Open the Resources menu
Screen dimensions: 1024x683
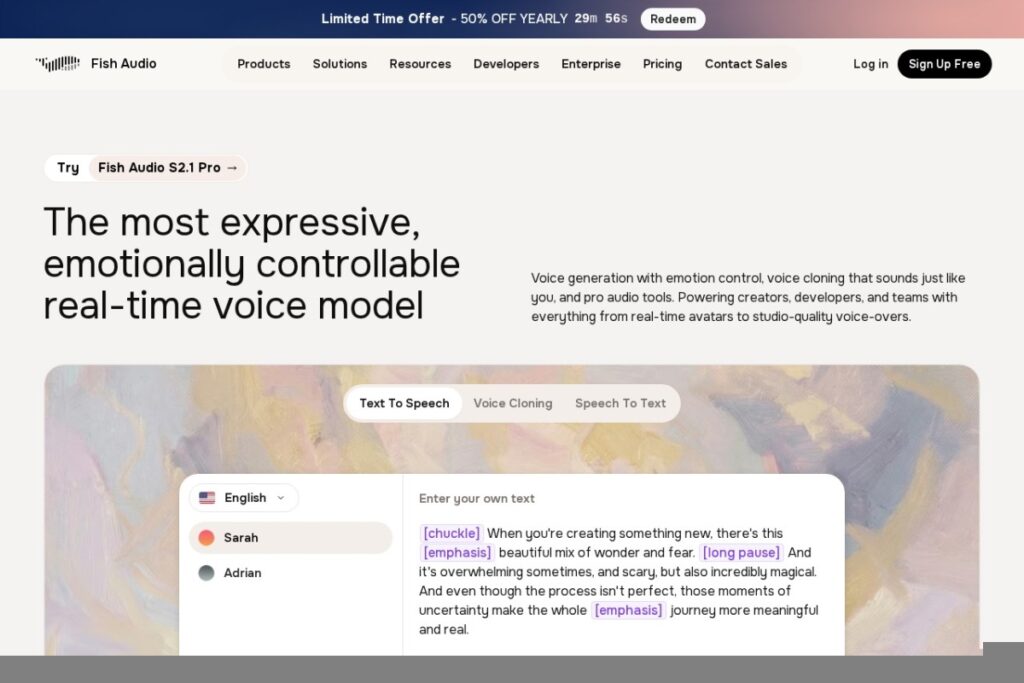click(420, 64)
